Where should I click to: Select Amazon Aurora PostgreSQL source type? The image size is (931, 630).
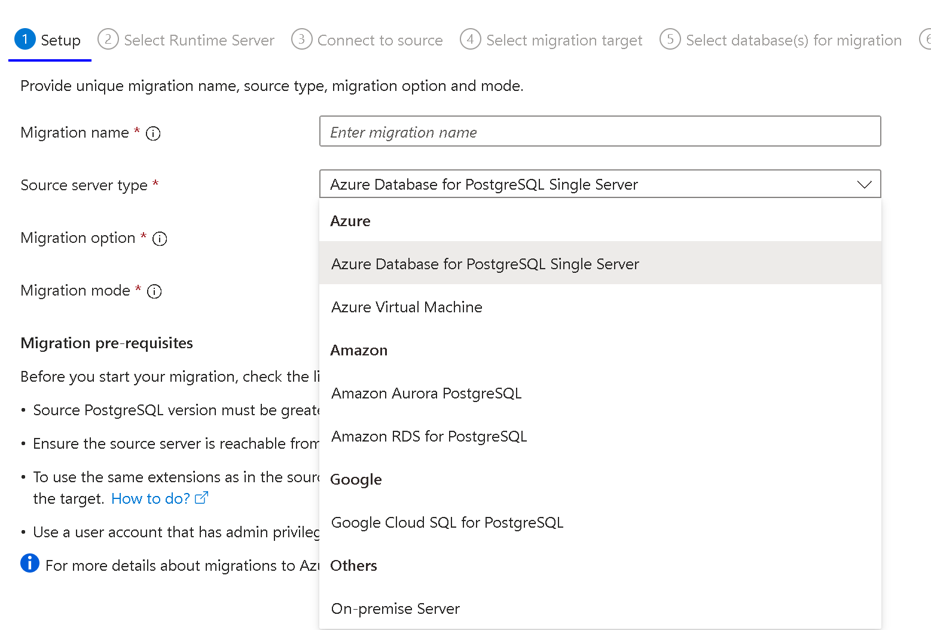click(x=426, y=393)
